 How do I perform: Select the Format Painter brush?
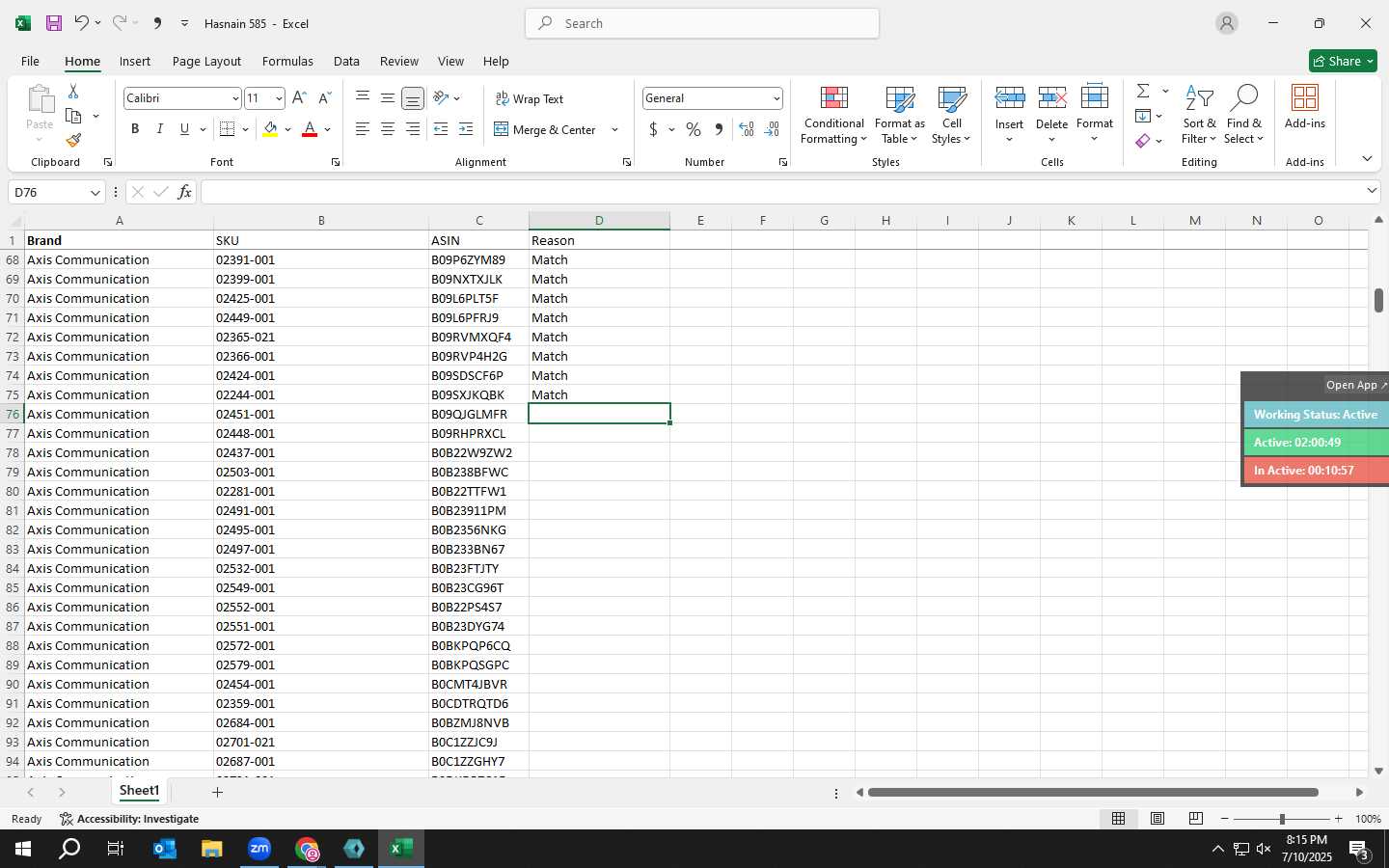coord(73,140)
